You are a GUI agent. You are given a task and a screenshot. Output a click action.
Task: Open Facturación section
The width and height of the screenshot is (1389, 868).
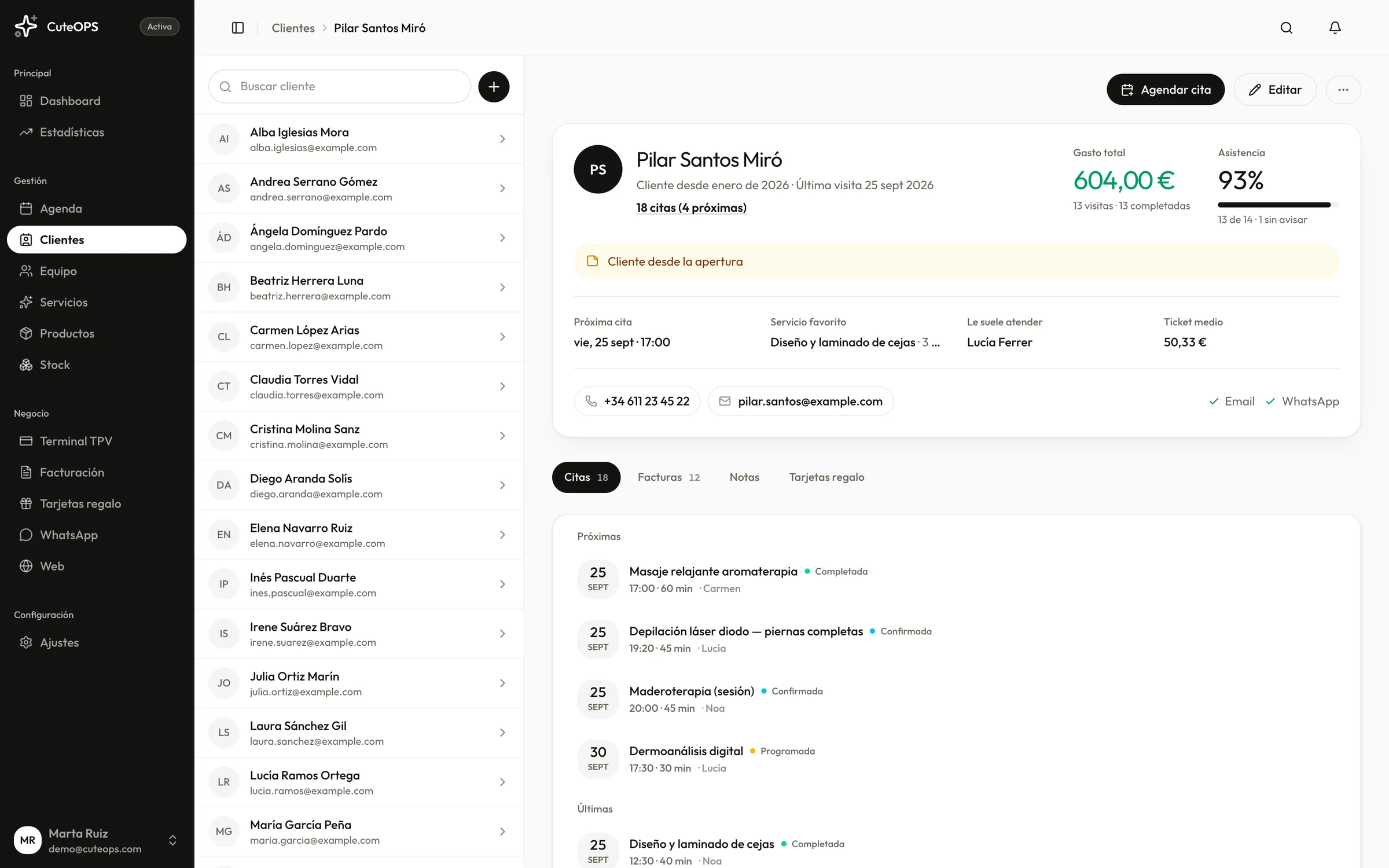(x=97, y=472)
